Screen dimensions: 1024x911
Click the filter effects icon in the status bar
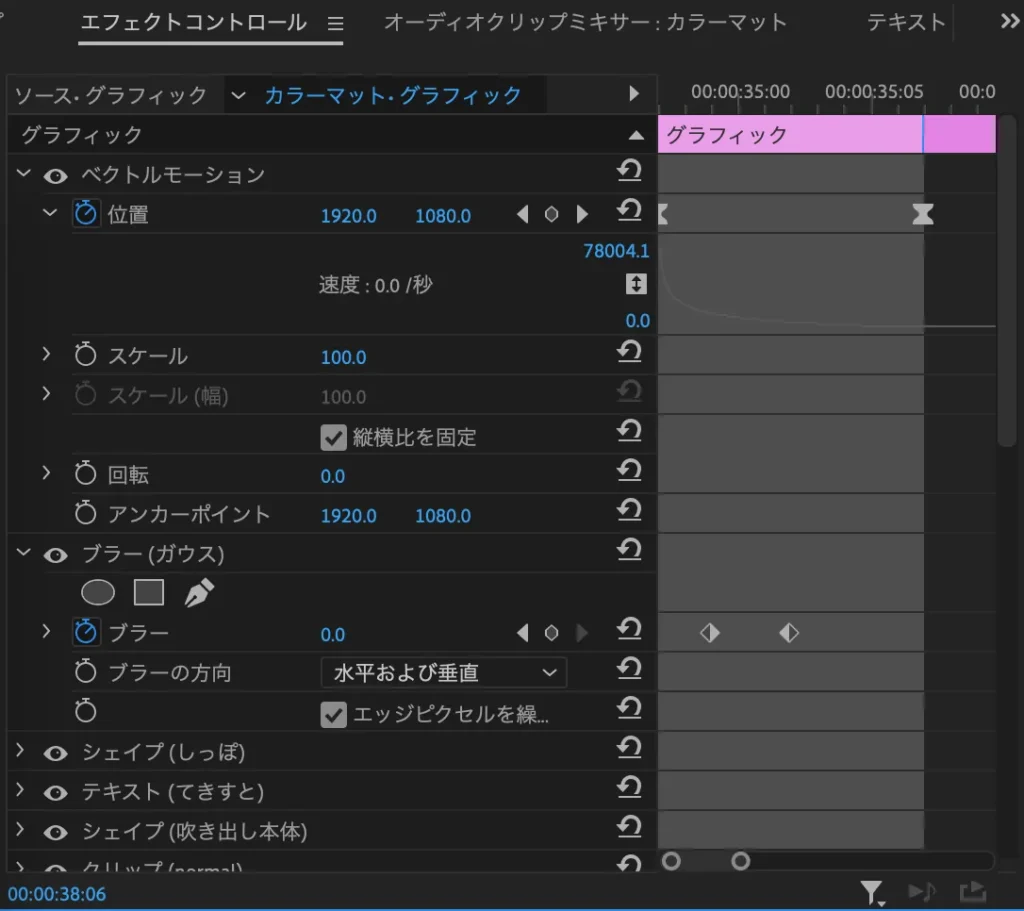tap(872, 891)
